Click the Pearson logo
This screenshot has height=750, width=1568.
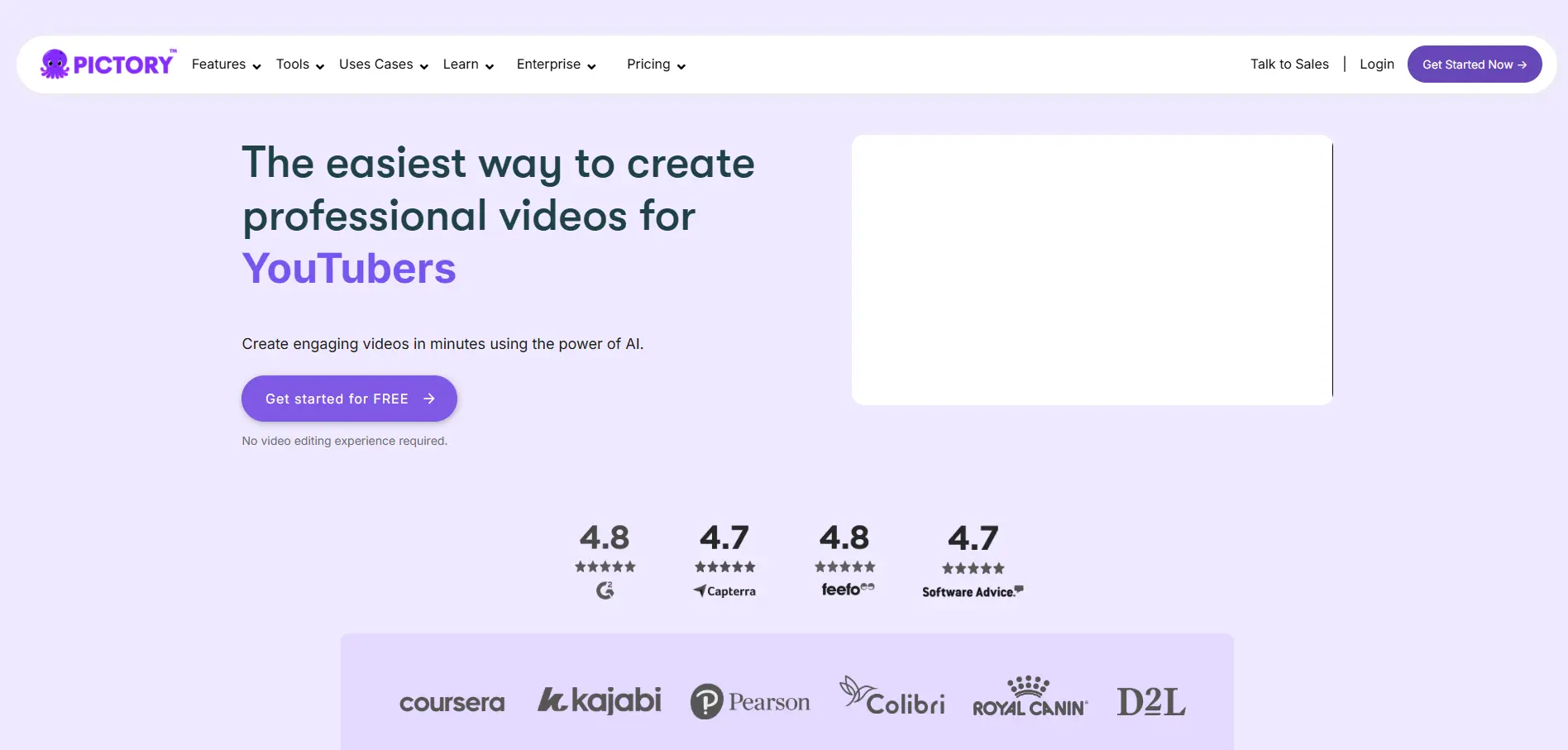point(750,701)
